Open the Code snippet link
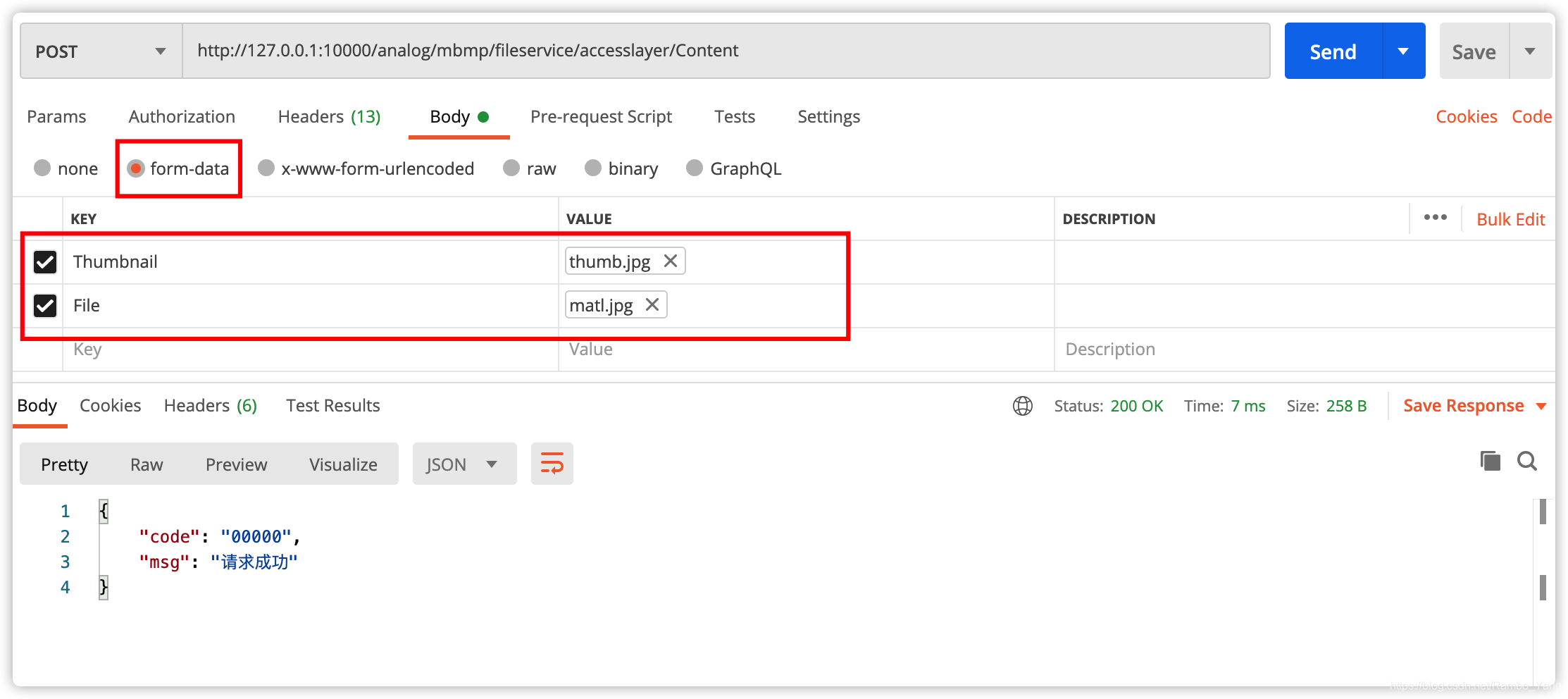1568x699 pixels. (1531, 116)
